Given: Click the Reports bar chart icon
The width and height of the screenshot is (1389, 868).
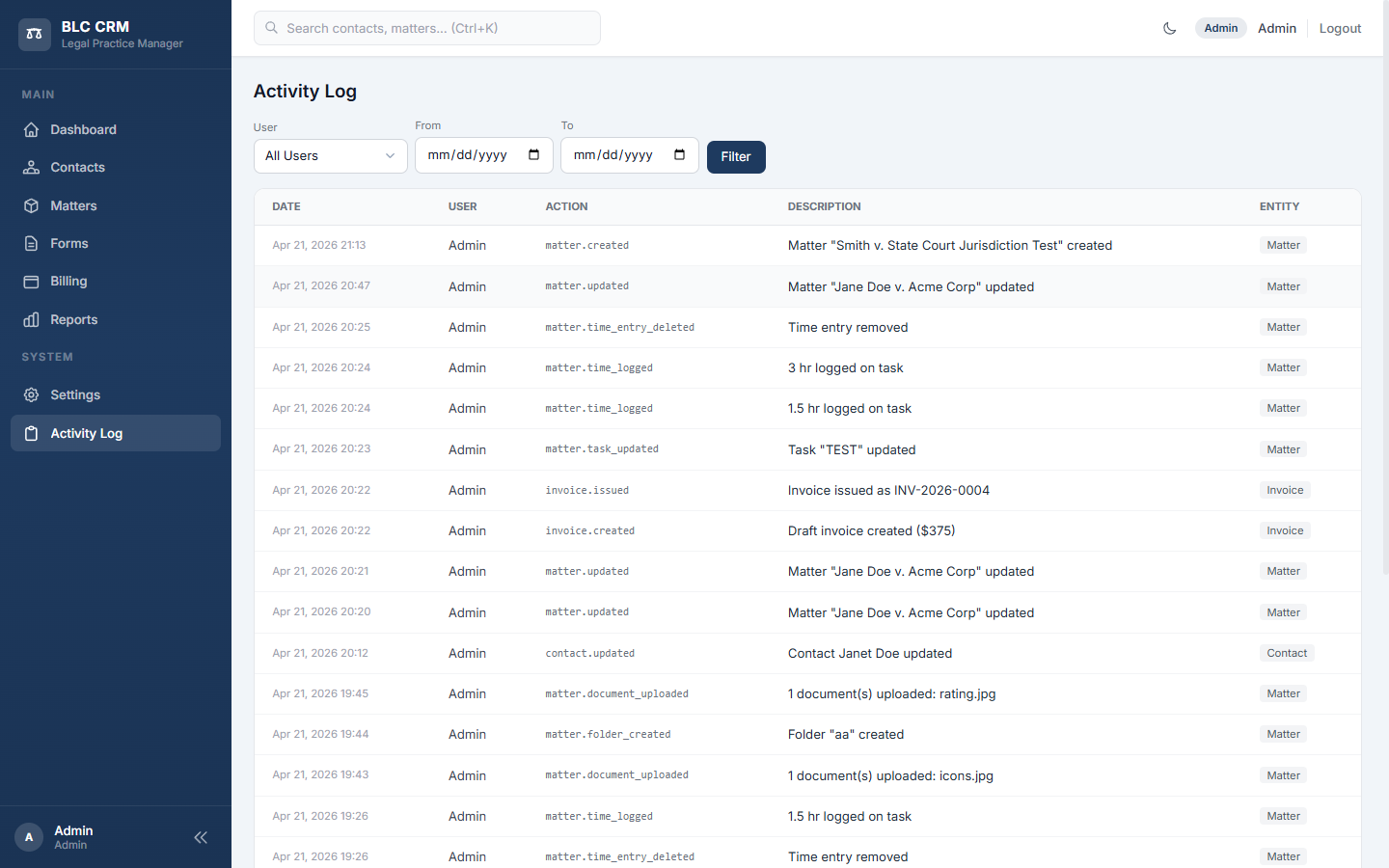Looking at the screenshot, I should pyautogui.click(x=32, y=319).
